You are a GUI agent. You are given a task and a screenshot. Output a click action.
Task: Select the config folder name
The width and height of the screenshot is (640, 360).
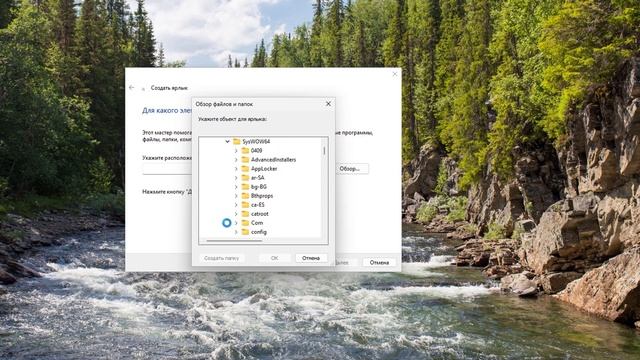point(259,231)
